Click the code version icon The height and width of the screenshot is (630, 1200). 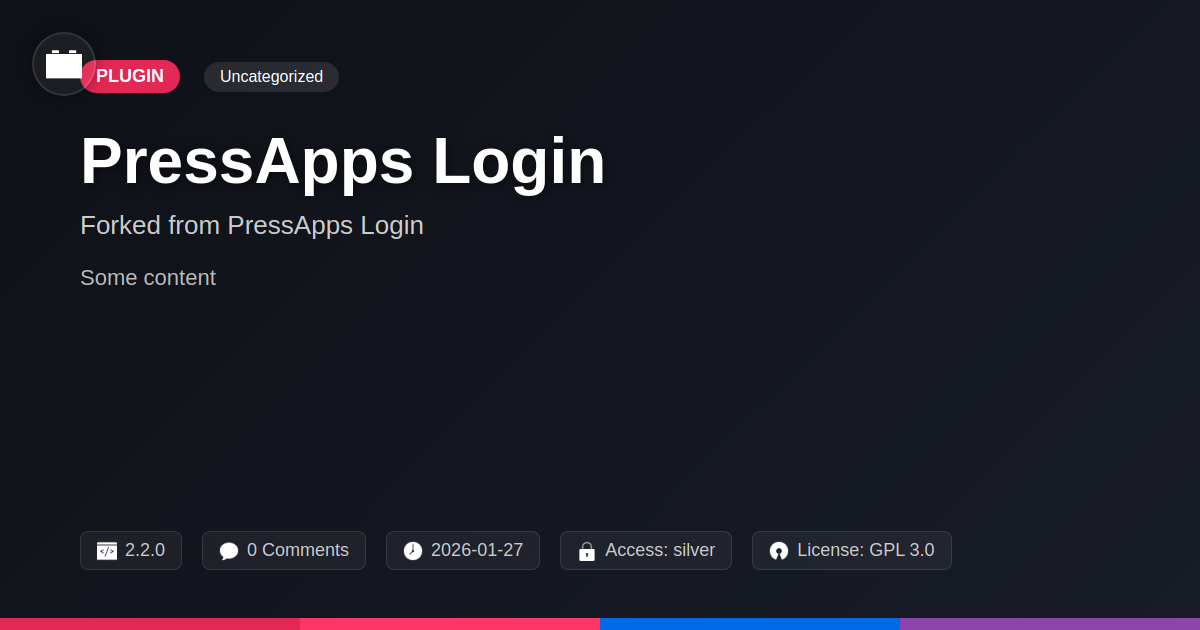pos(107,551)
